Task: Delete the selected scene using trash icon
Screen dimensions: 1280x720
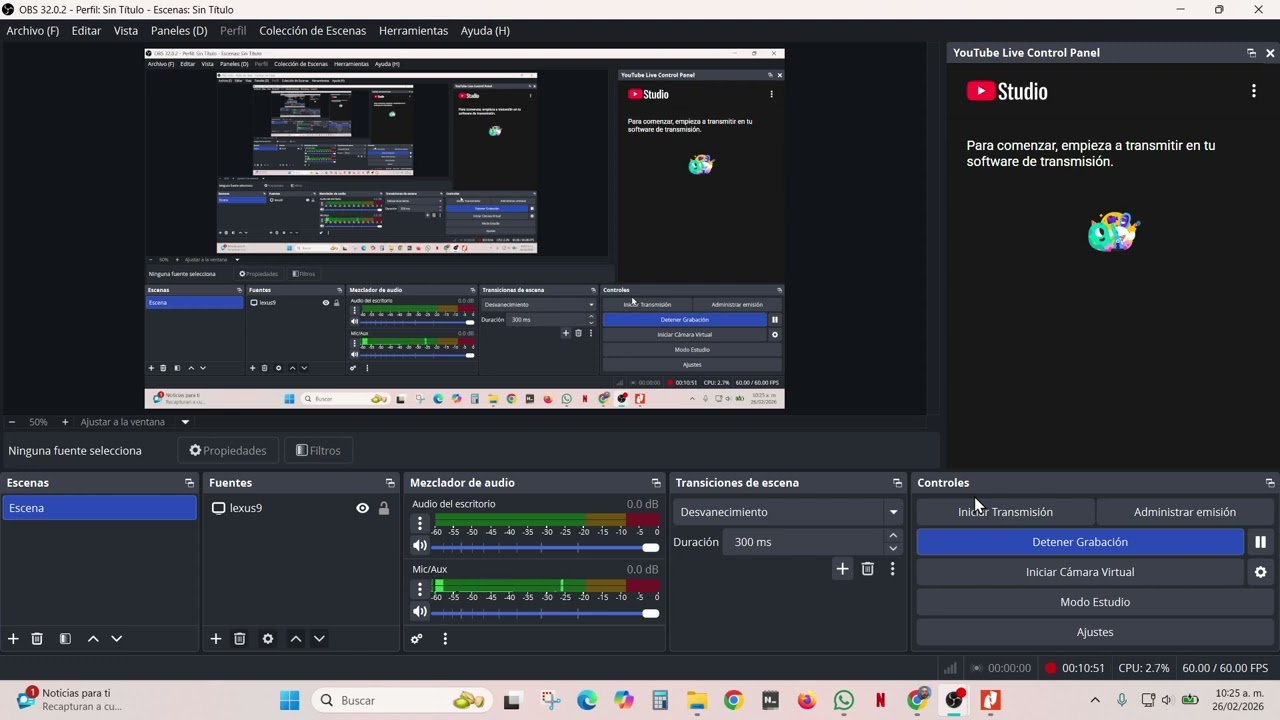Action: tap(37, 639)
